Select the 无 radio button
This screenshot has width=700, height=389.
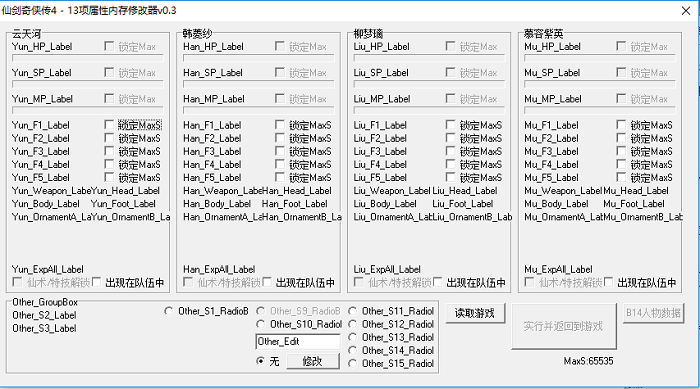click(260, 361)
